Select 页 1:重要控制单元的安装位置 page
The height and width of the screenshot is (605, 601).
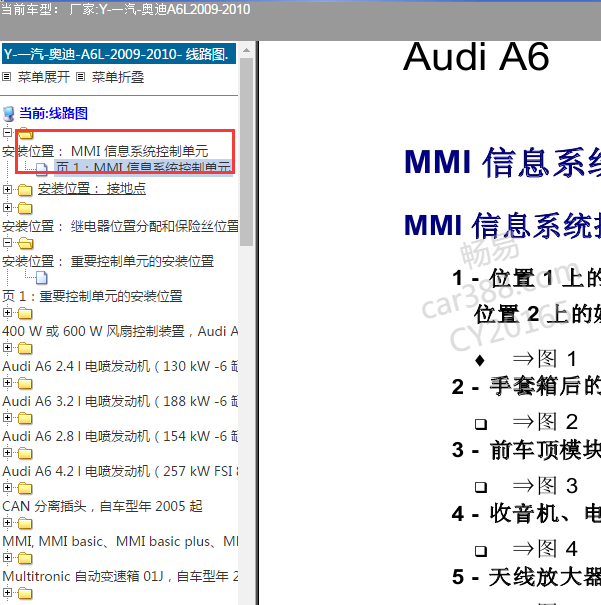click(92, 296)
